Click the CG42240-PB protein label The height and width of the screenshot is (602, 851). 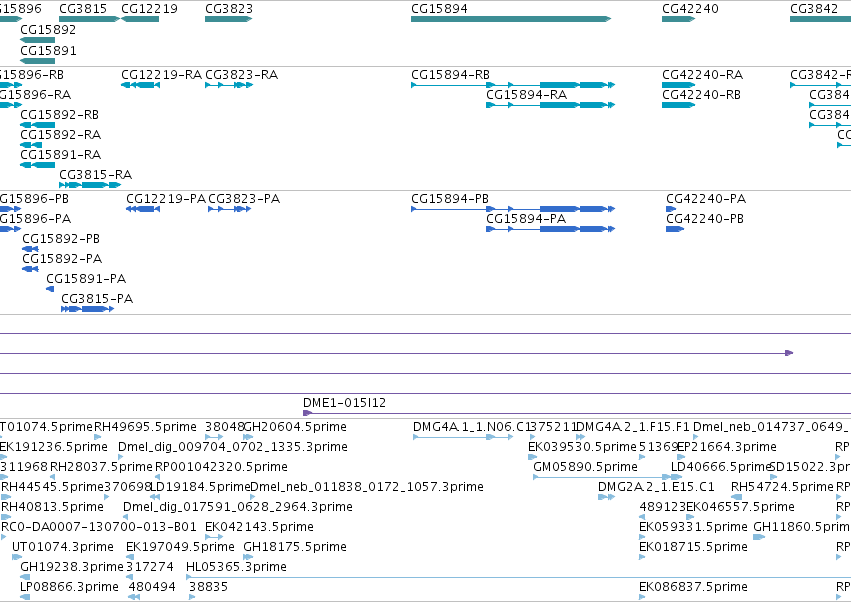[705, 219]
